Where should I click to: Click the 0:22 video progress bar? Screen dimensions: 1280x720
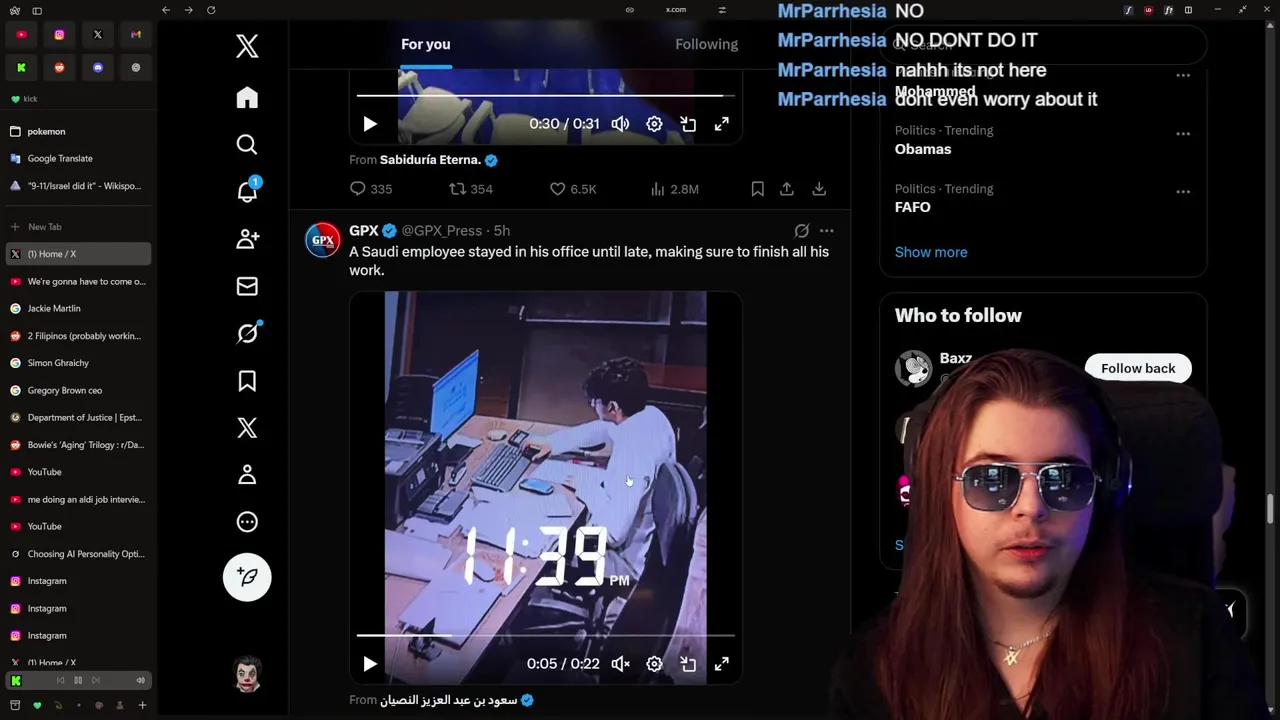[x=546, y=636]
